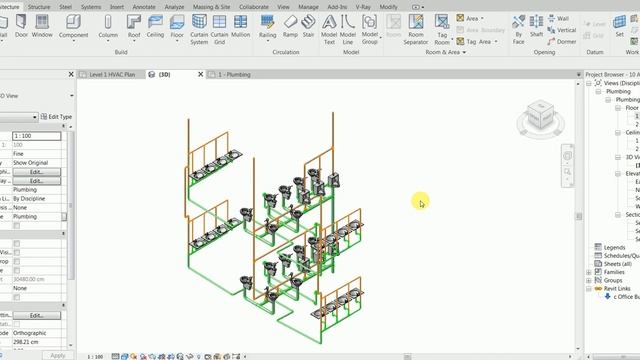Toggle the checkbox below the None property row
The height and width of the screenshot is (360, 640).
pyautogui.click(x=16, y=297)
